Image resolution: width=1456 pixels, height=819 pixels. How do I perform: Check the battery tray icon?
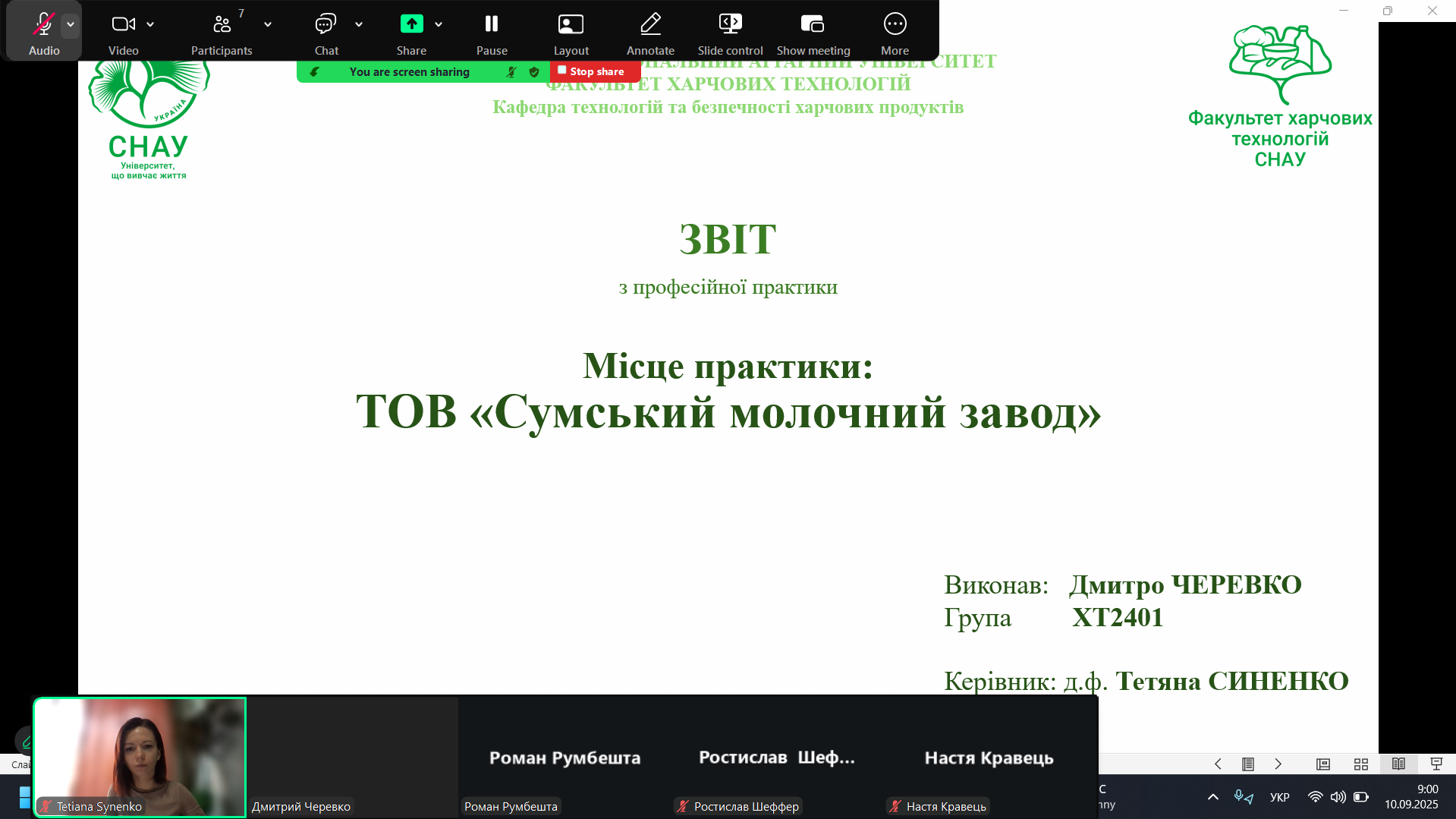point(1361,797)
